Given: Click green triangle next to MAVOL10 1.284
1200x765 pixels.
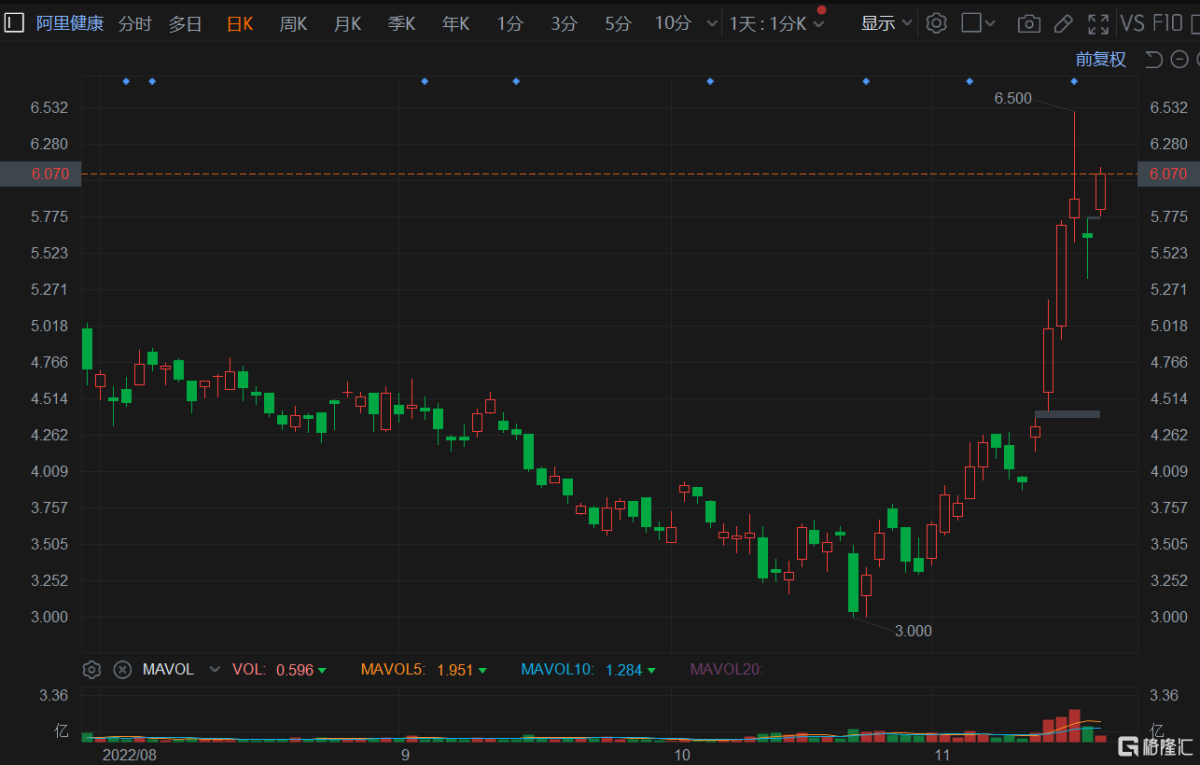Looking at the screenshot, I should click(651, 670).
